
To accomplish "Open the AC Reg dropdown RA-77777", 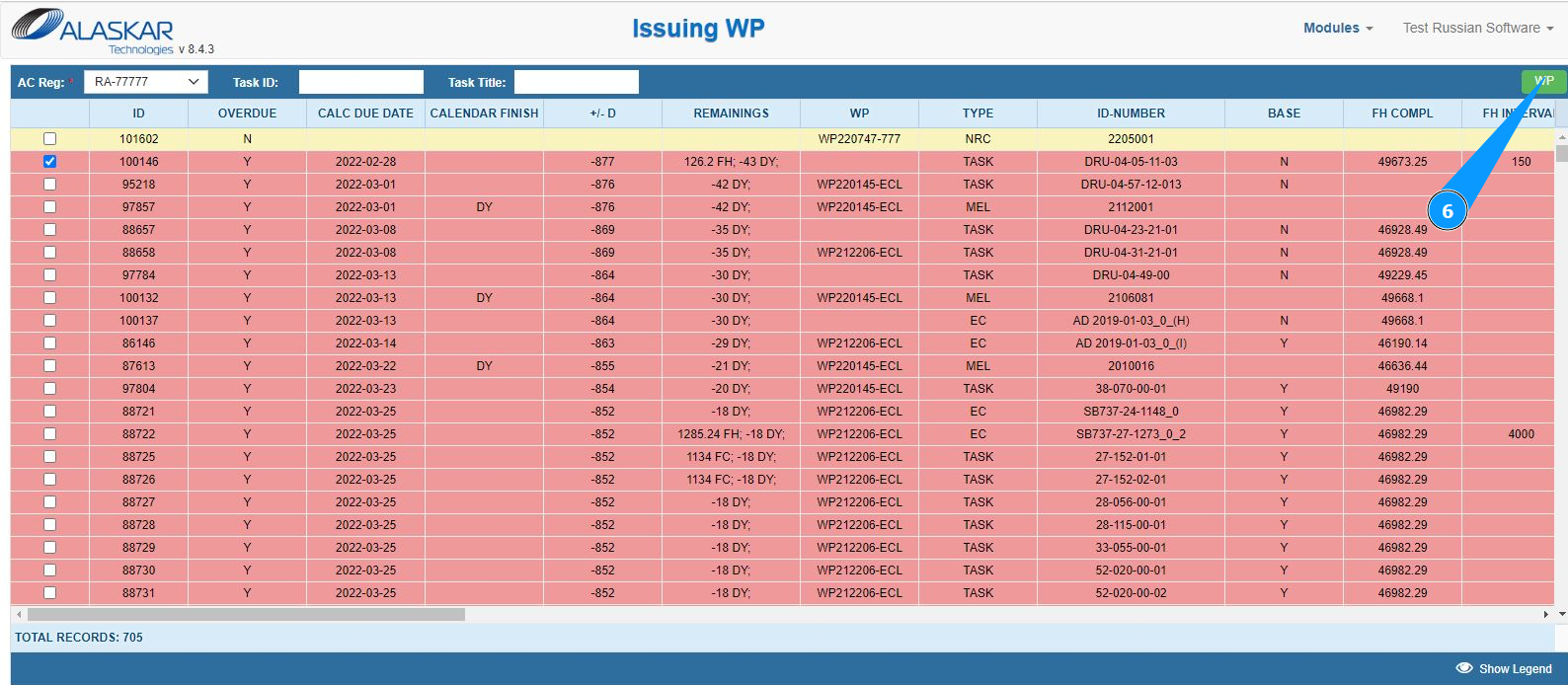I will [x=146, y=82].
